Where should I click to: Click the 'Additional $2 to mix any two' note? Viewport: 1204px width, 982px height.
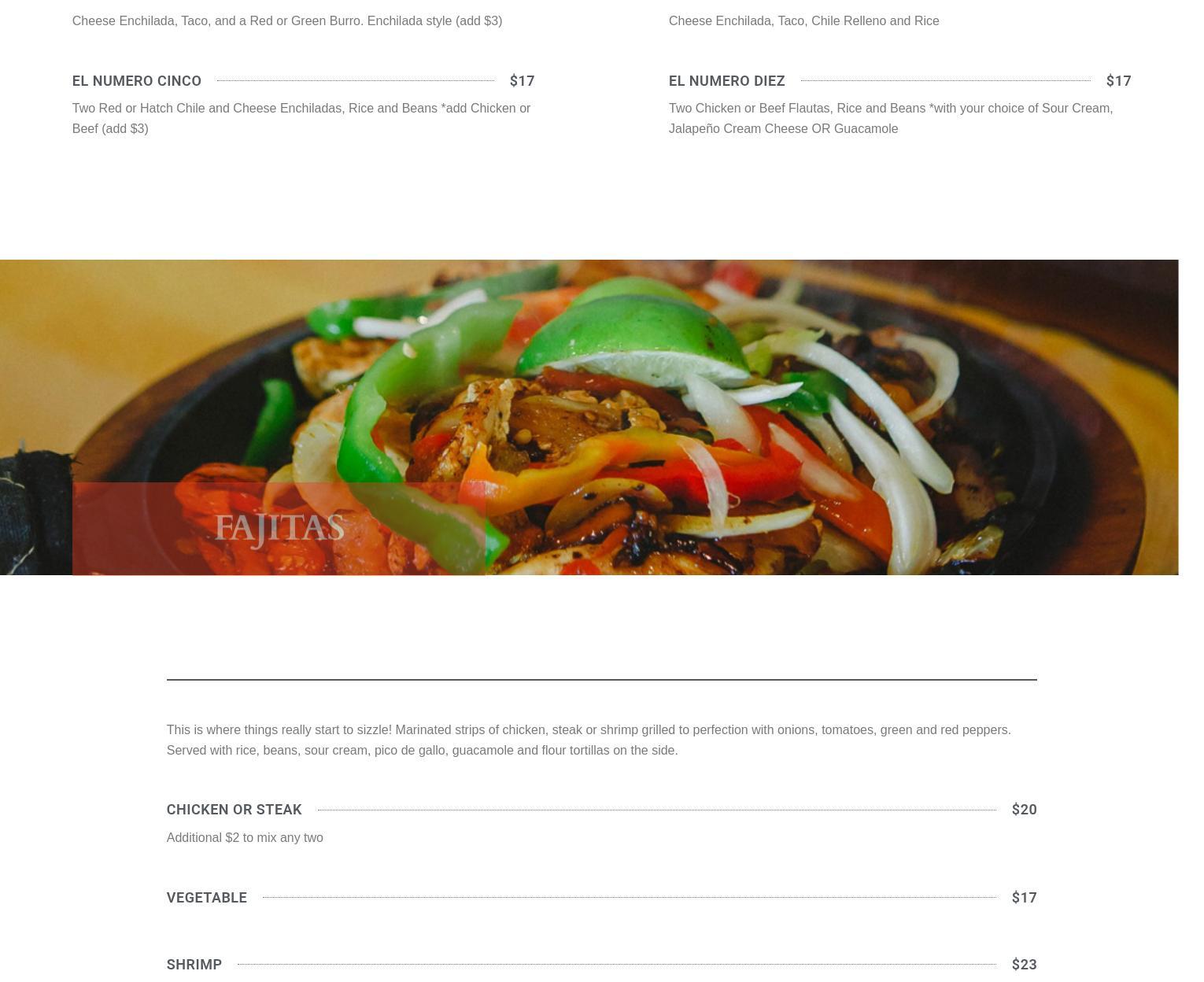point(245,838)
